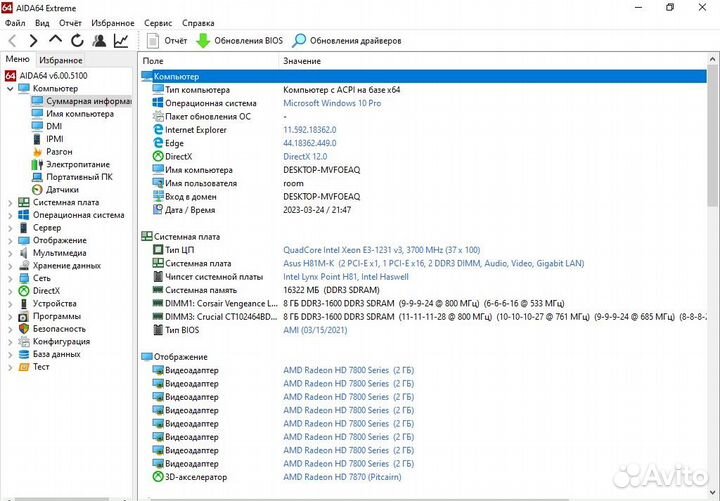Select the highlighted Компьютер header row
720x501 pixels.
423,77
